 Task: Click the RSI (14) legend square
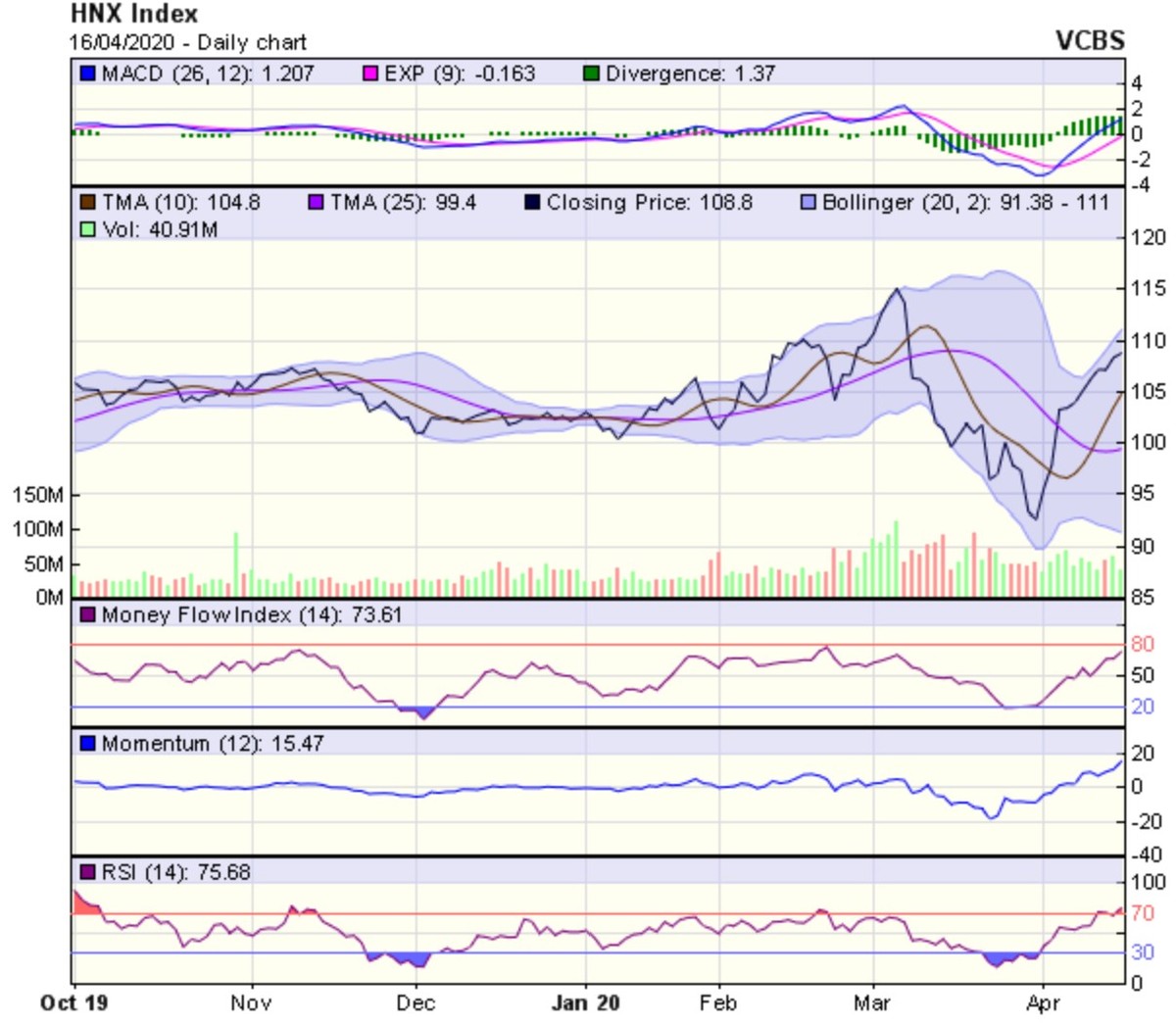88,872
